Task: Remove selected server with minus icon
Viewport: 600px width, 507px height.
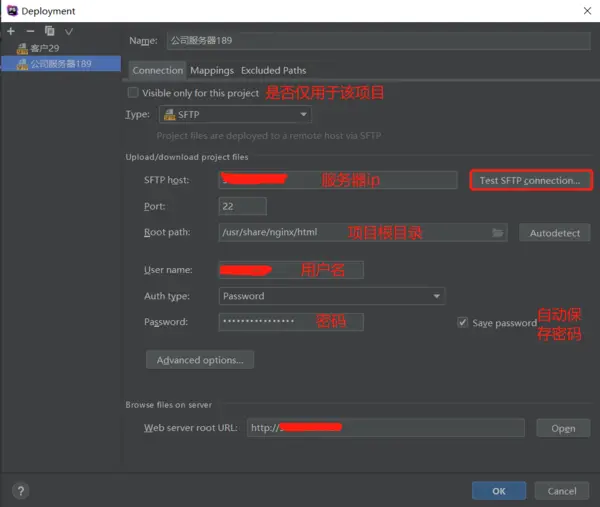Action: pos(30,31)
